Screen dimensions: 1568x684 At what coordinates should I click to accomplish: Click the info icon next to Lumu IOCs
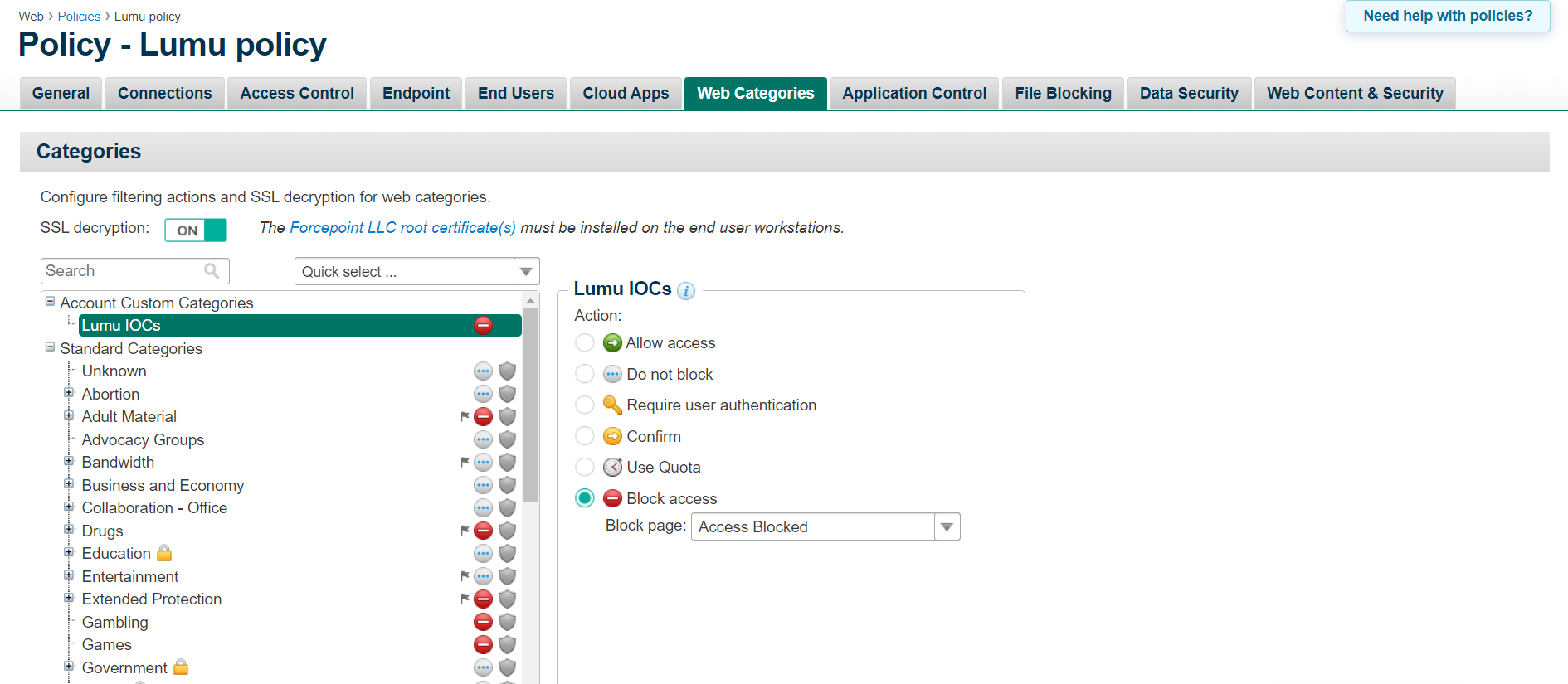point(685,290)
